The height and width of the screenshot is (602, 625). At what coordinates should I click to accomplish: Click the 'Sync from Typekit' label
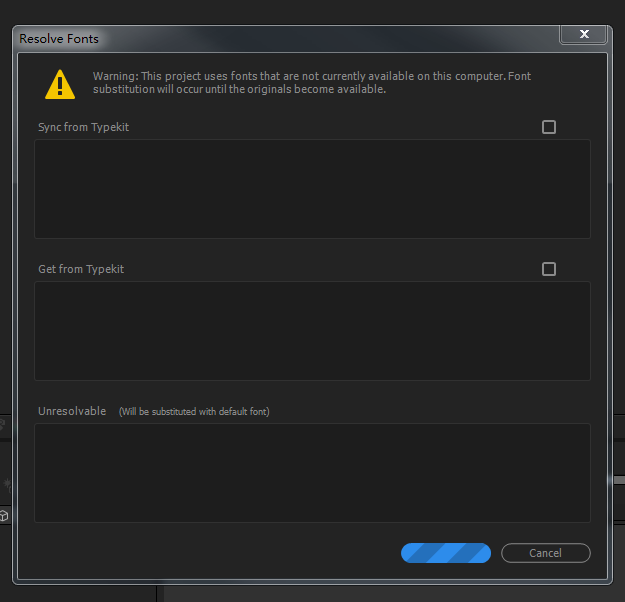point(83,127)
